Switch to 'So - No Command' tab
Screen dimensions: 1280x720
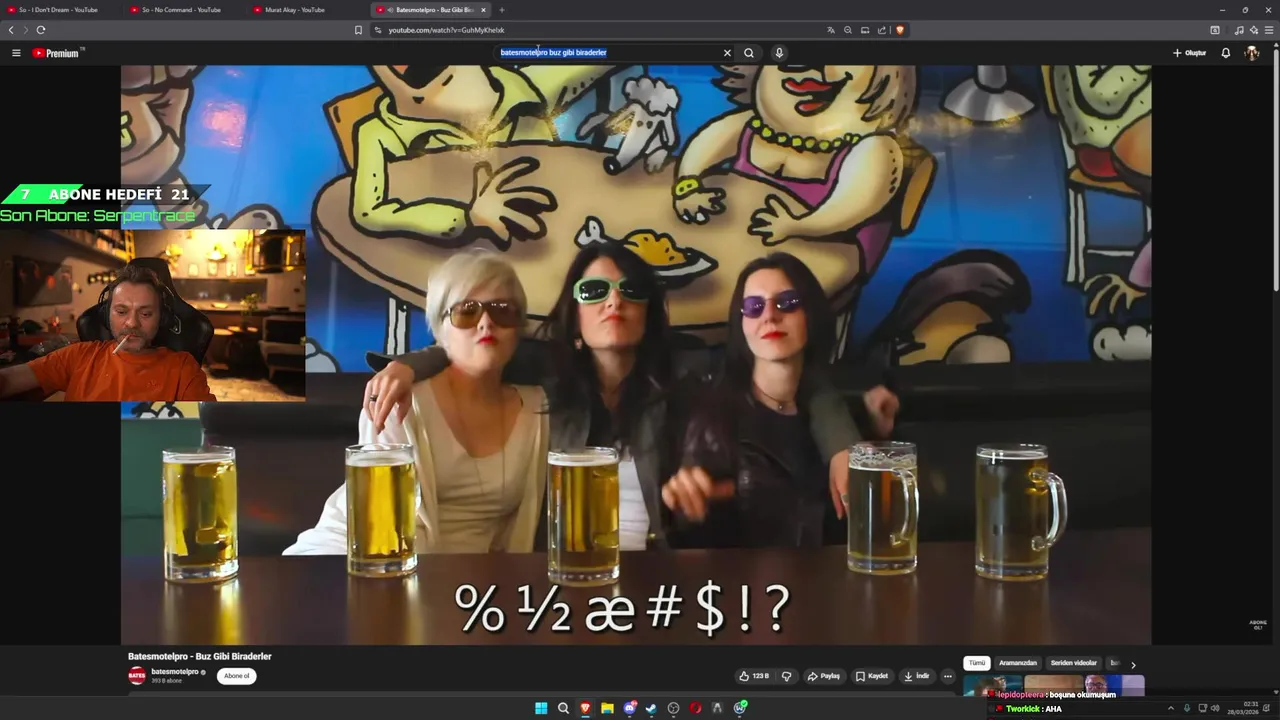(183, 10)
